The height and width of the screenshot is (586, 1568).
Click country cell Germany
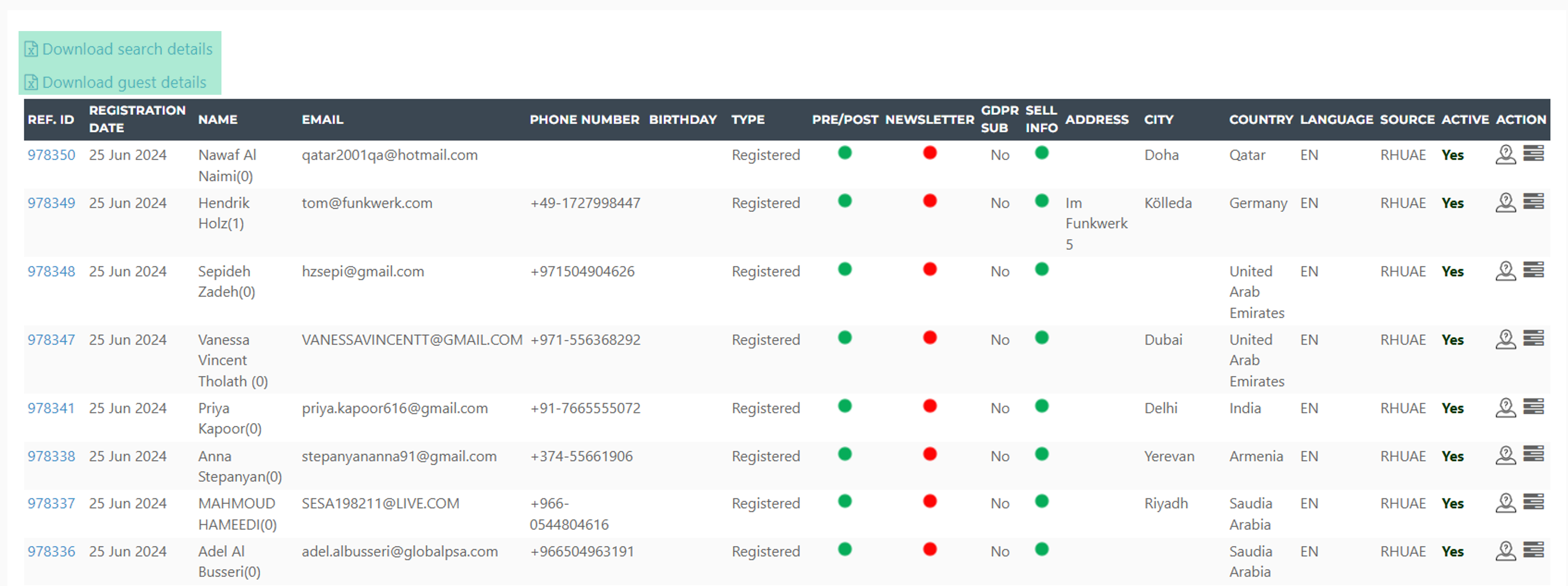[1257, 203]
